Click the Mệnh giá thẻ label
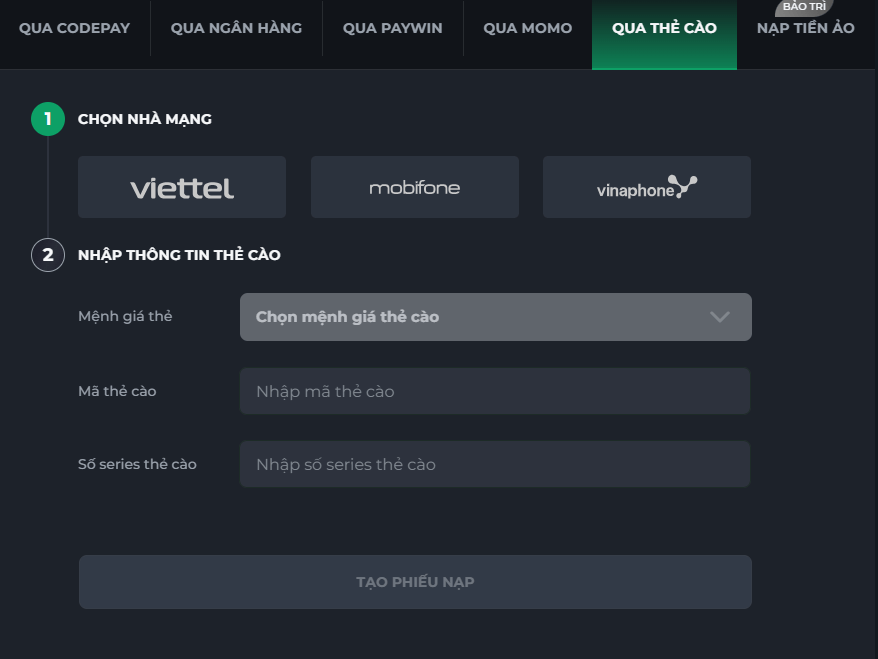This screenshot has width=878, height=659. (x=126, y=316)
